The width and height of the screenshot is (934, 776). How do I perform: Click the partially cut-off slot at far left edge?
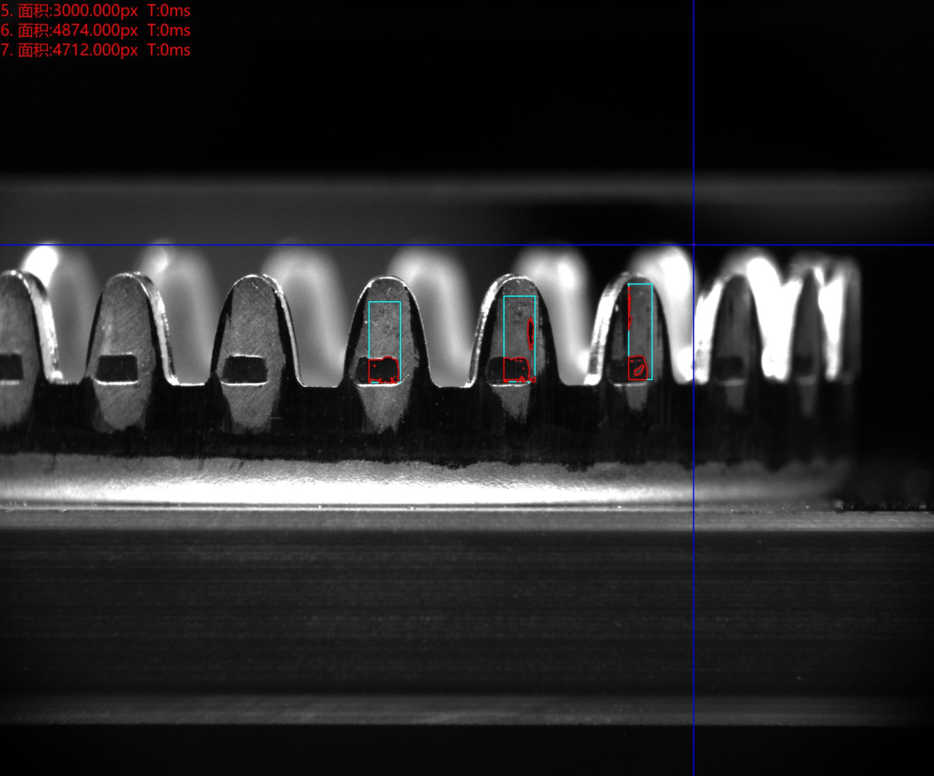[10, 367]
